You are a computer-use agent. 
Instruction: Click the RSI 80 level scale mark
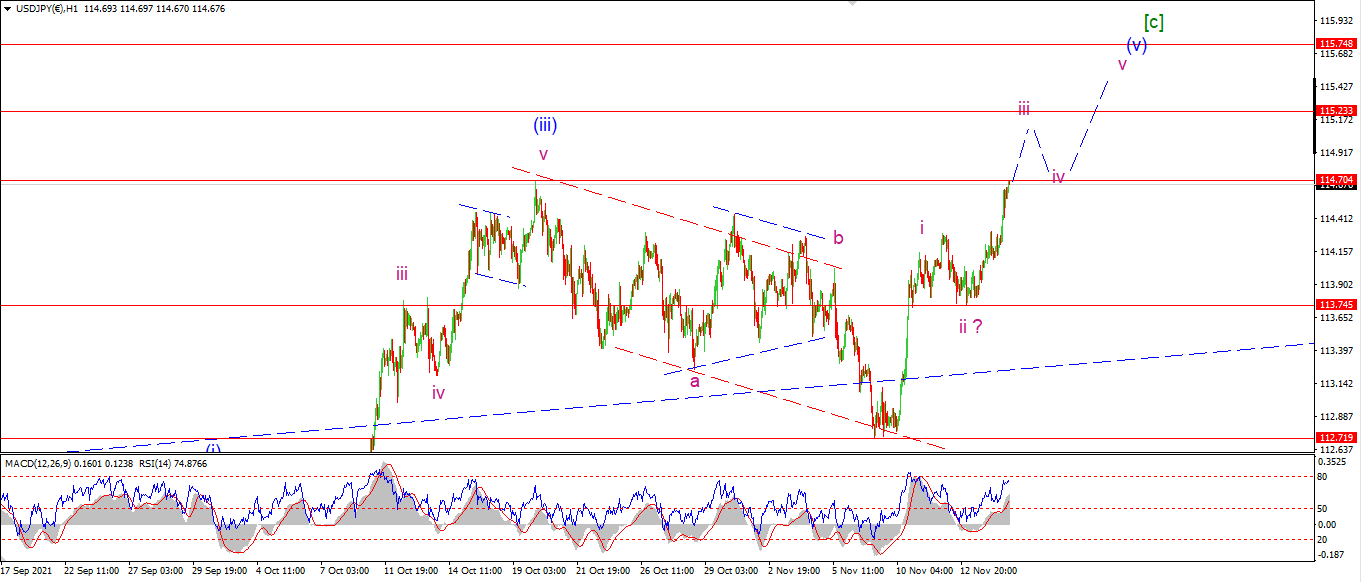[x=1325, y=477]
